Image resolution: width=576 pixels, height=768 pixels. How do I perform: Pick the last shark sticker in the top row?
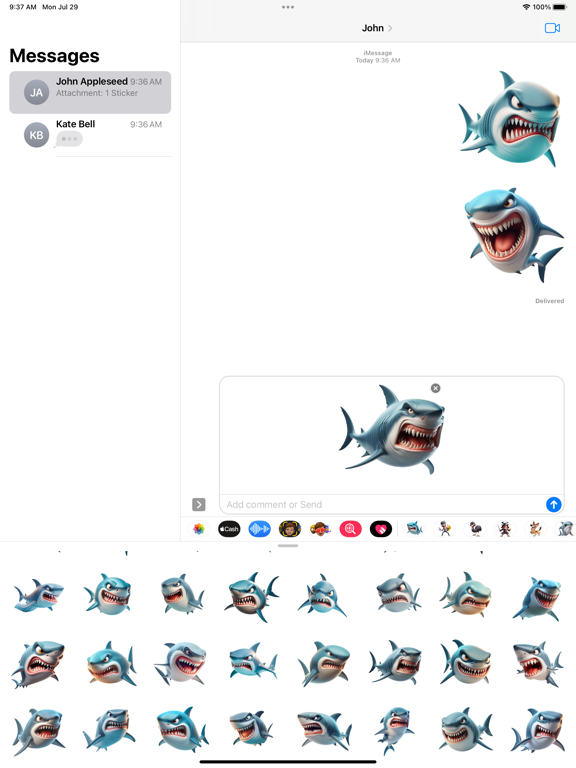(x=538, y=598)
